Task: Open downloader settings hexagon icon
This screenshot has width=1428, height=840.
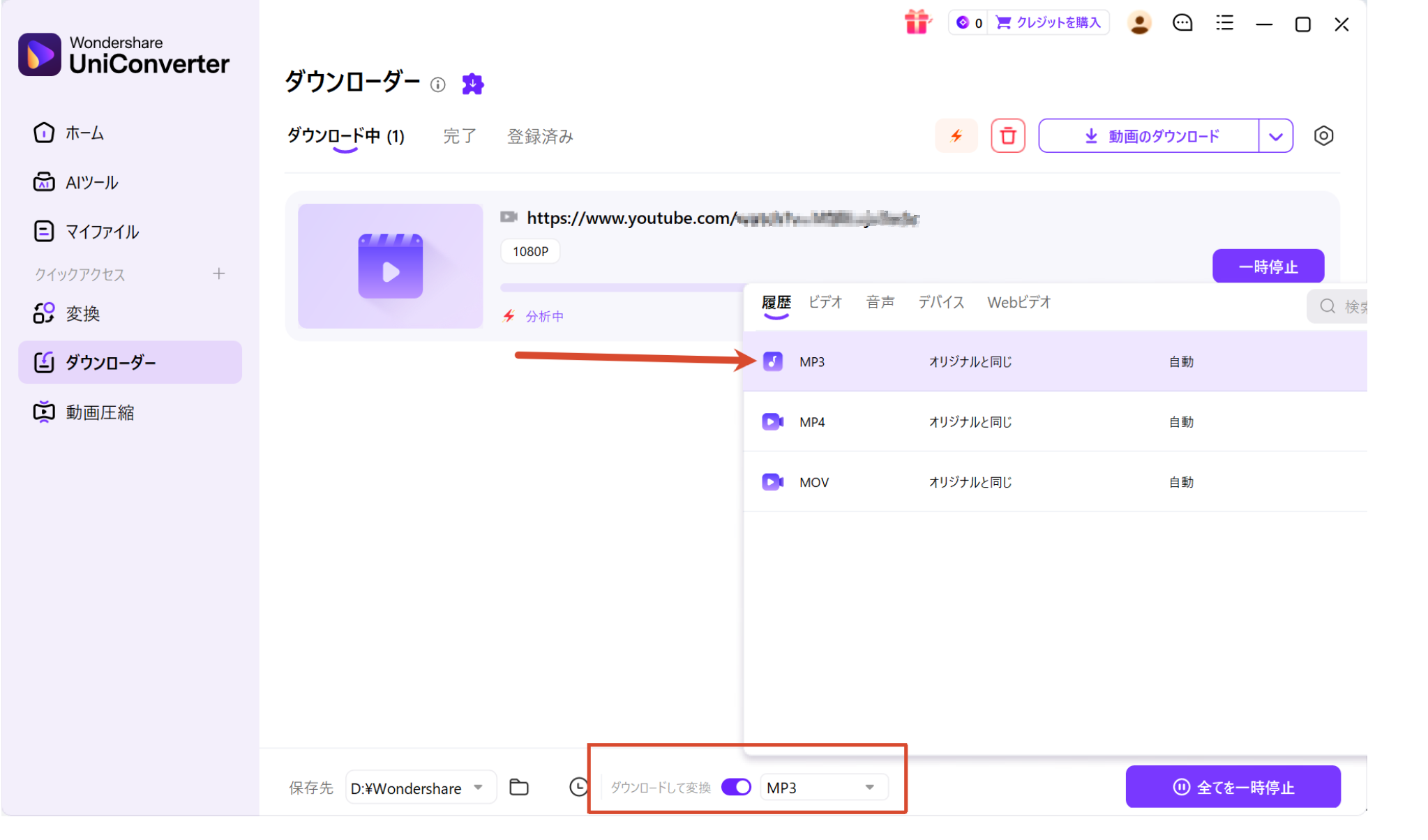Action: [x=1323, y=135]
